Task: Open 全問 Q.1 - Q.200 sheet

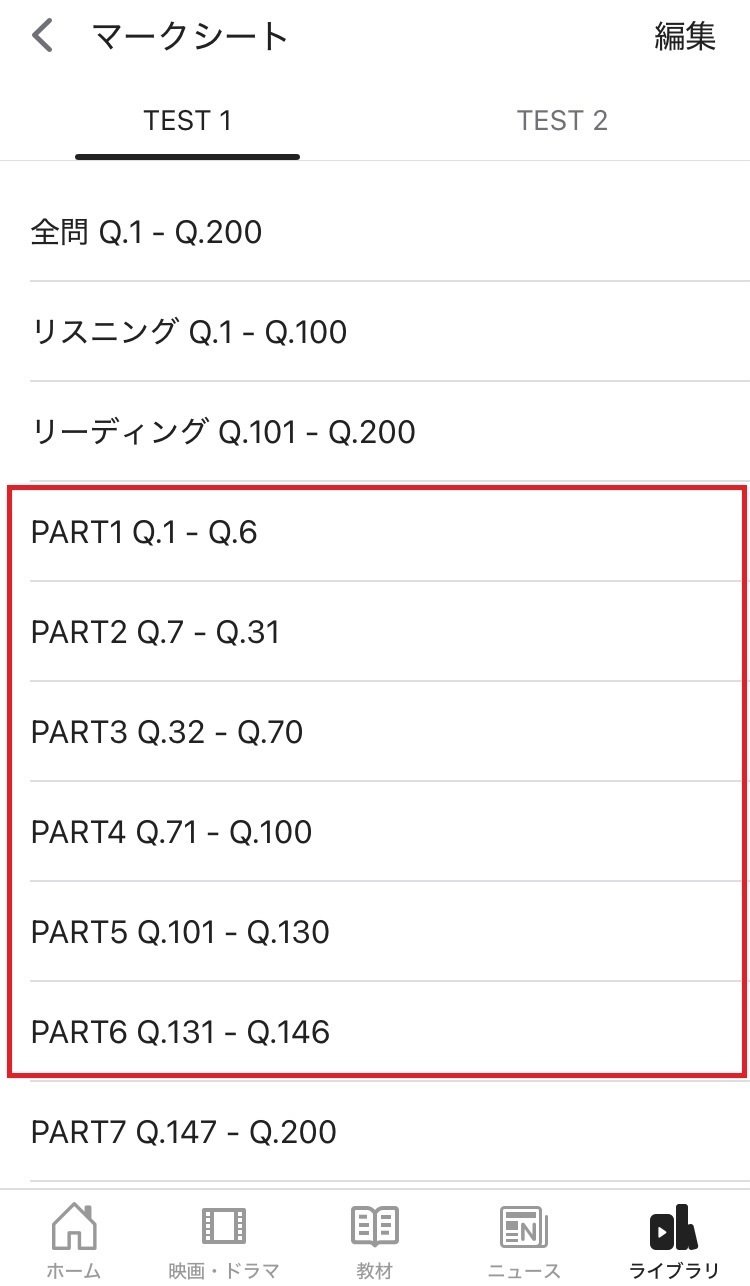Action: (375, 232)
